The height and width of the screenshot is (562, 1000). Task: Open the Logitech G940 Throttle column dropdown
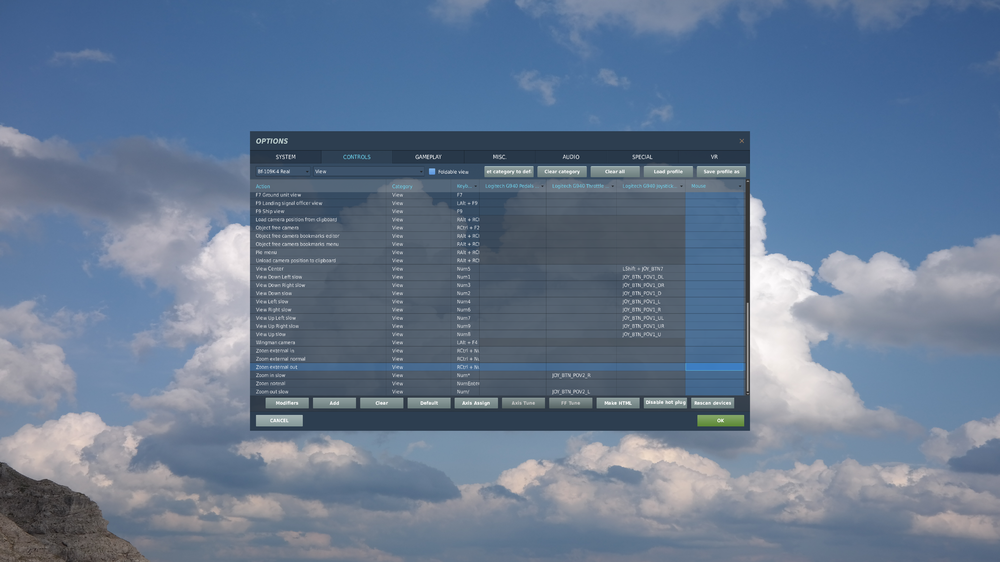click(x=612, y=186)
